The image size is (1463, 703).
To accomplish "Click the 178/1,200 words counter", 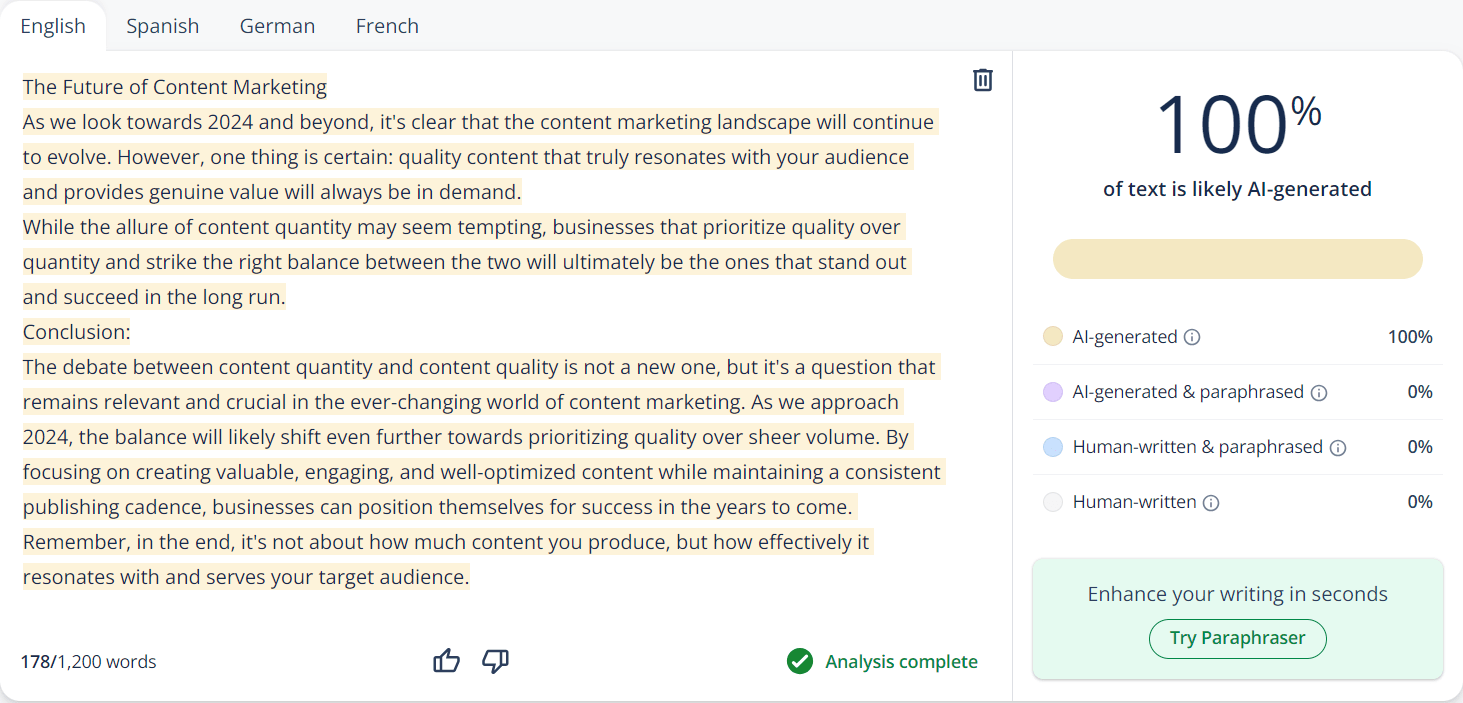I will (x=89, y=662).
